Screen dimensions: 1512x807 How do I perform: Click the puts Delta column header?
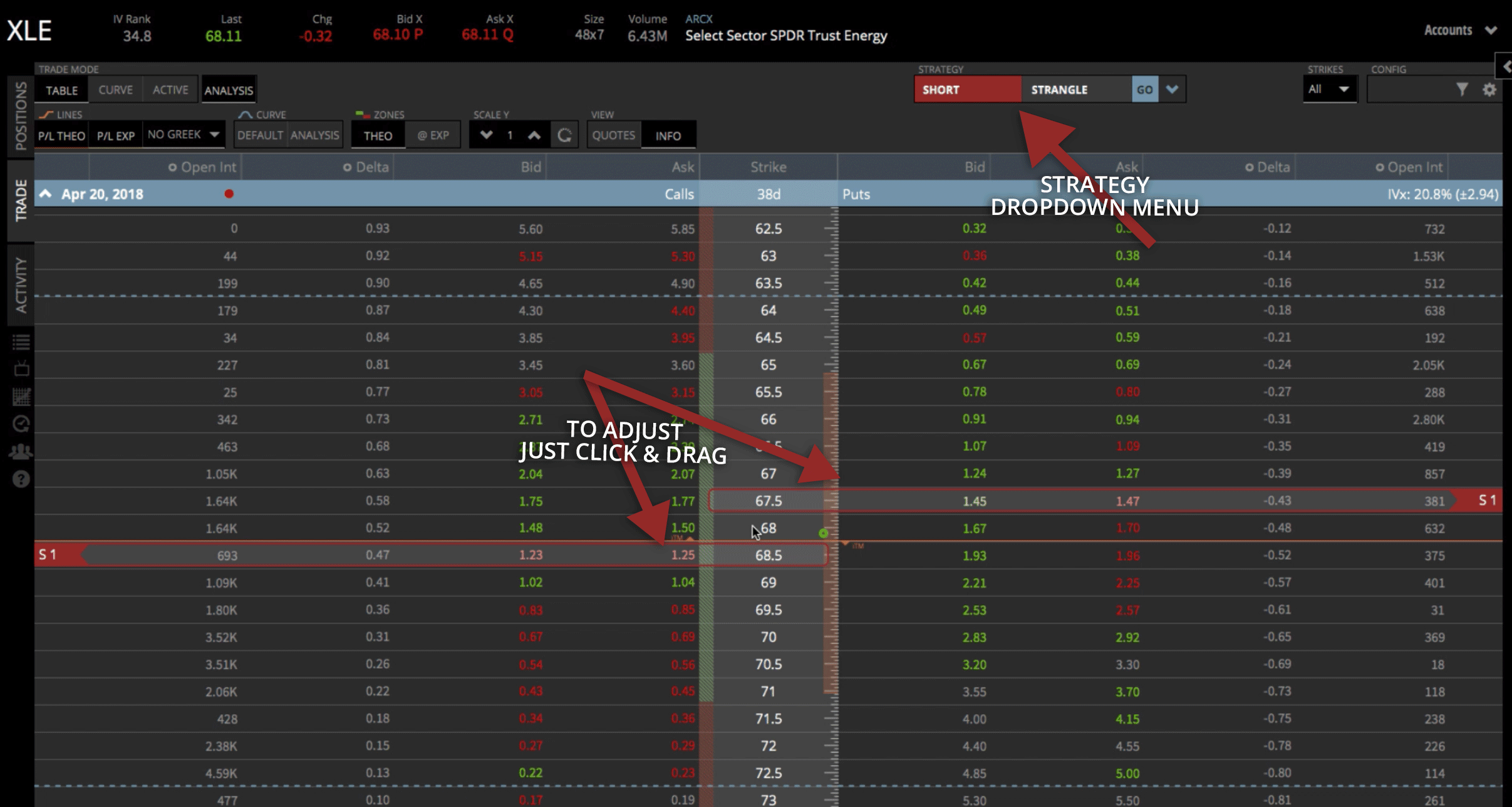click(1267, 167)
